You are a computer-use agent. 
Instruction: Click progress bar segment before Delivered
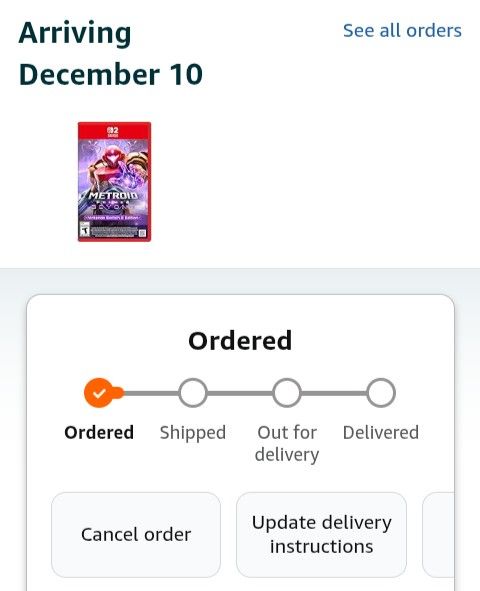(334, 393)
